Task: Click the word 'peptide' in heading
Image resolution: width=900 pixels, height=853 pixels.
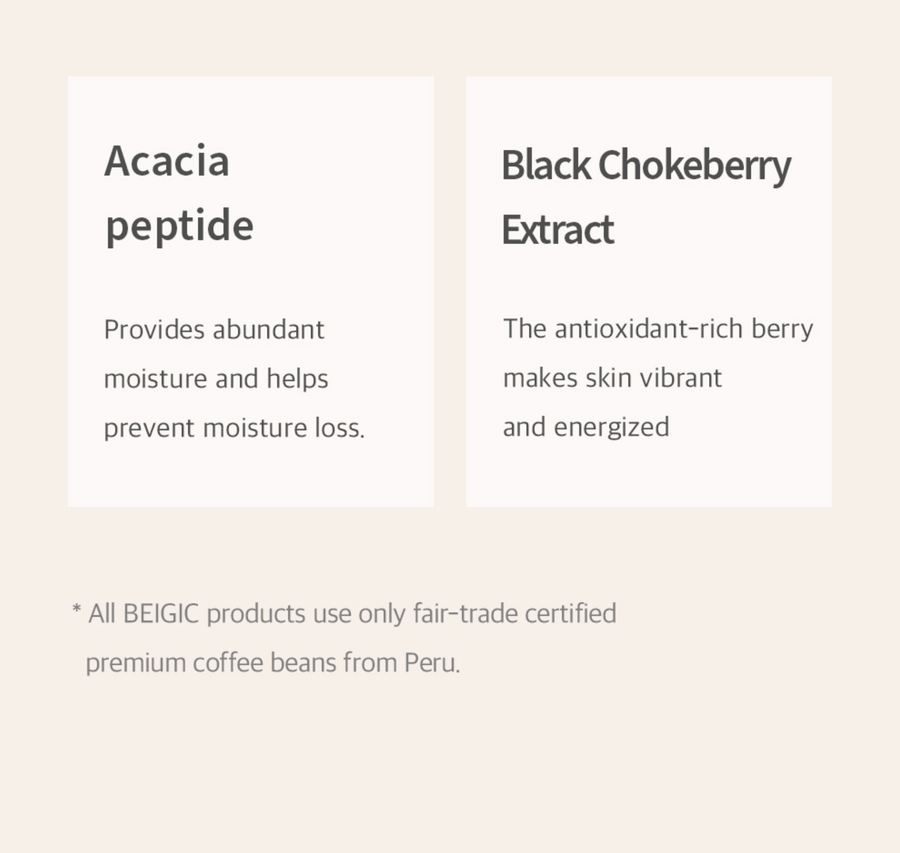Action: 180,227
